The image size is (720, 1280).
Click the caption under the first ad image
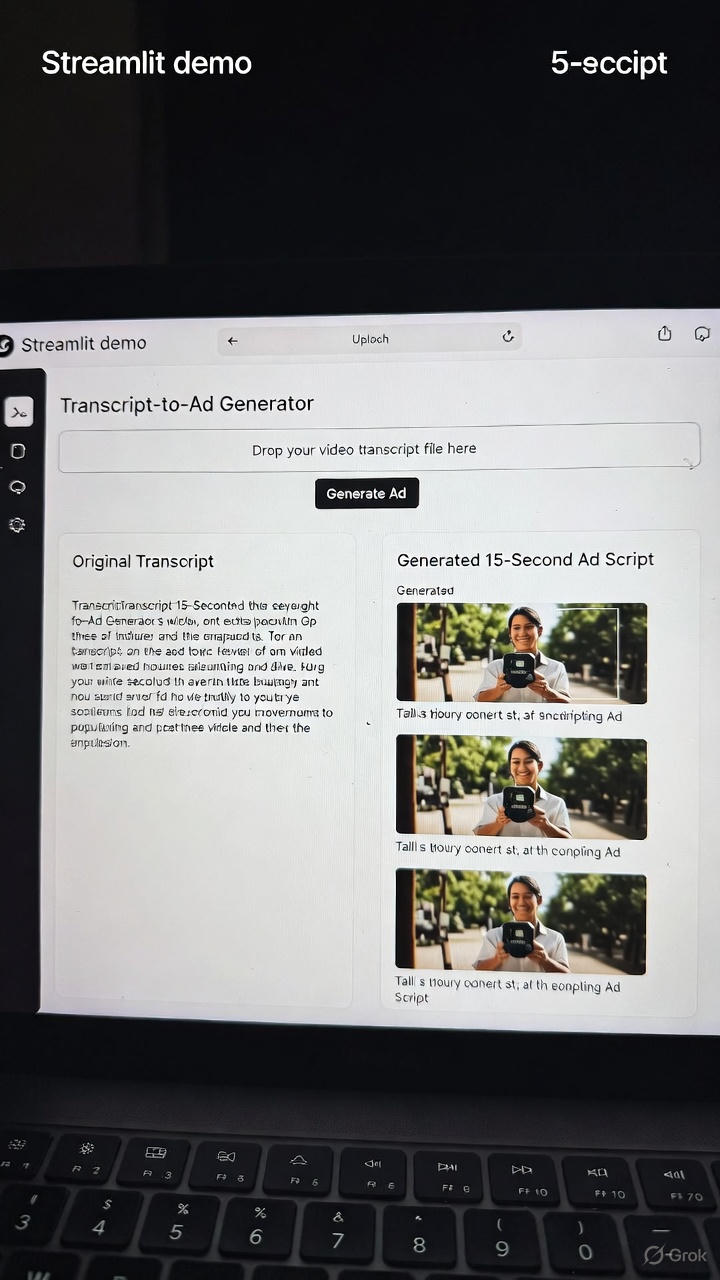click(x=509, y=715)
